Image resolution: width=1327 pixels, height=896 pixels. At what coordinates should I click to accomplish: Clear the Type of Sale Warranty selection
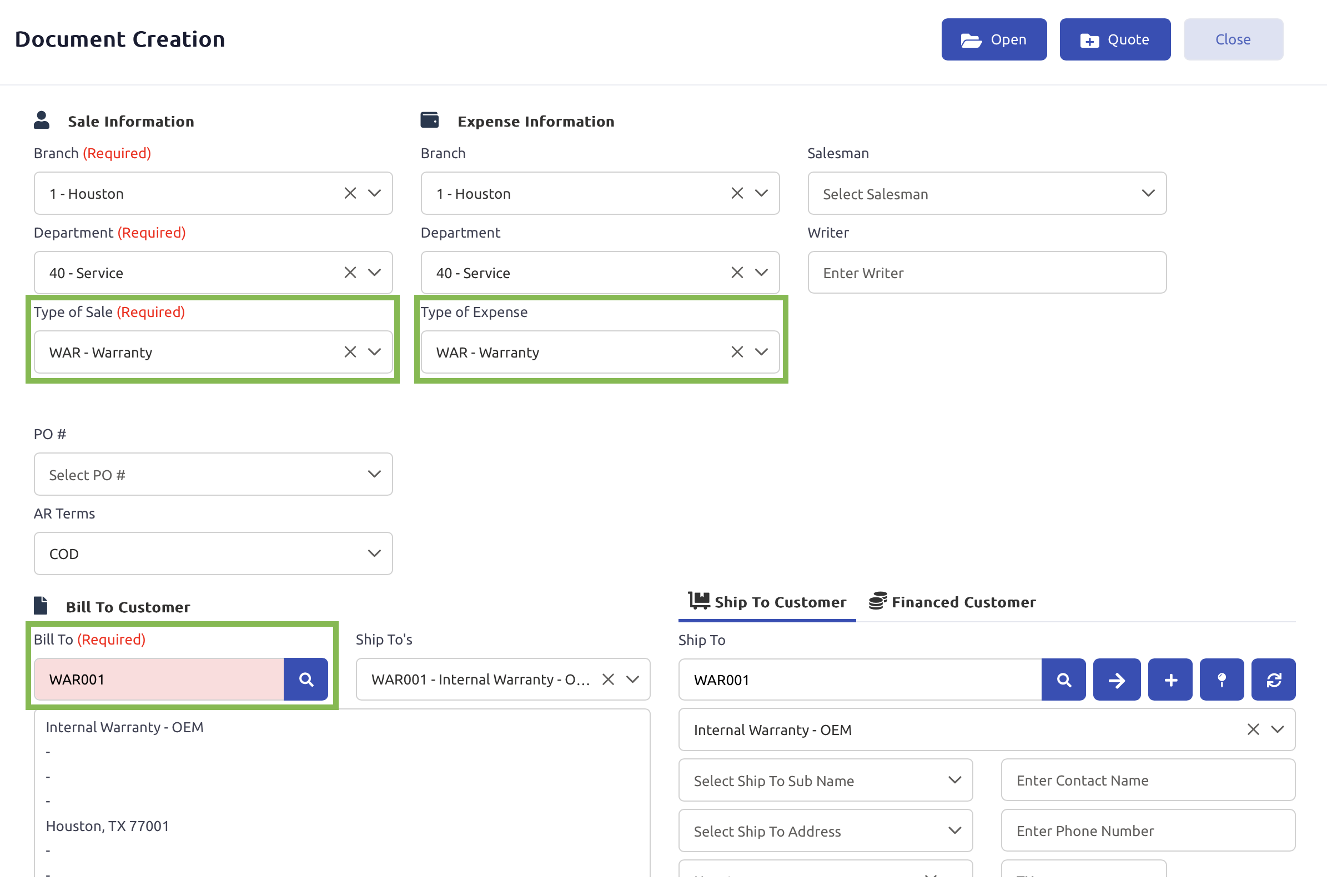pos(350,352)
